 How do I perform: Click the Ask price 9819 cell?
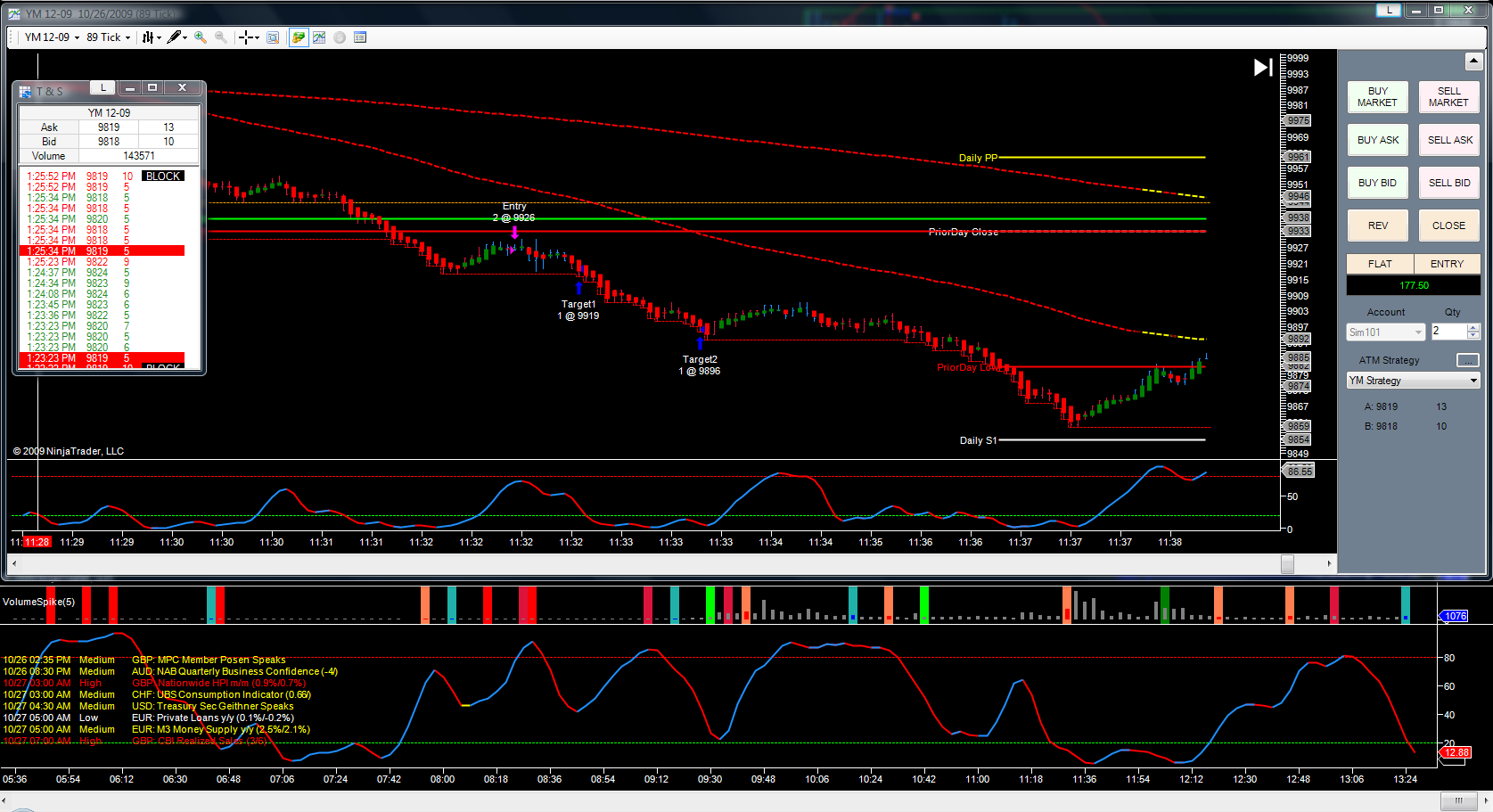(x=109, y=127)
